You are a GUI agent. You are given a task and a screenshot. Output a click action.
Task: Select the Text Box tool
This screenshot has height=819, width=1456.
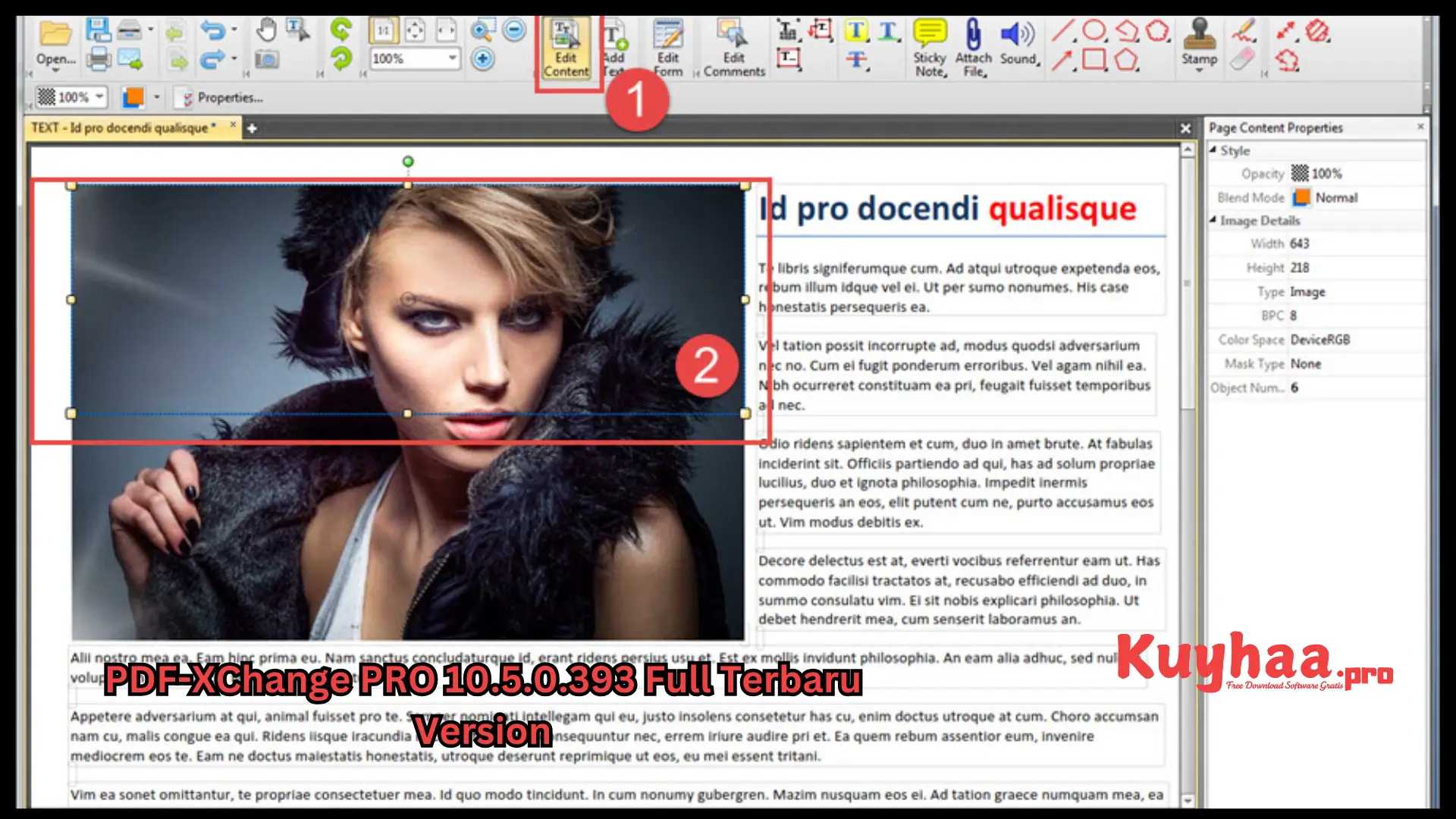point(789,58)
